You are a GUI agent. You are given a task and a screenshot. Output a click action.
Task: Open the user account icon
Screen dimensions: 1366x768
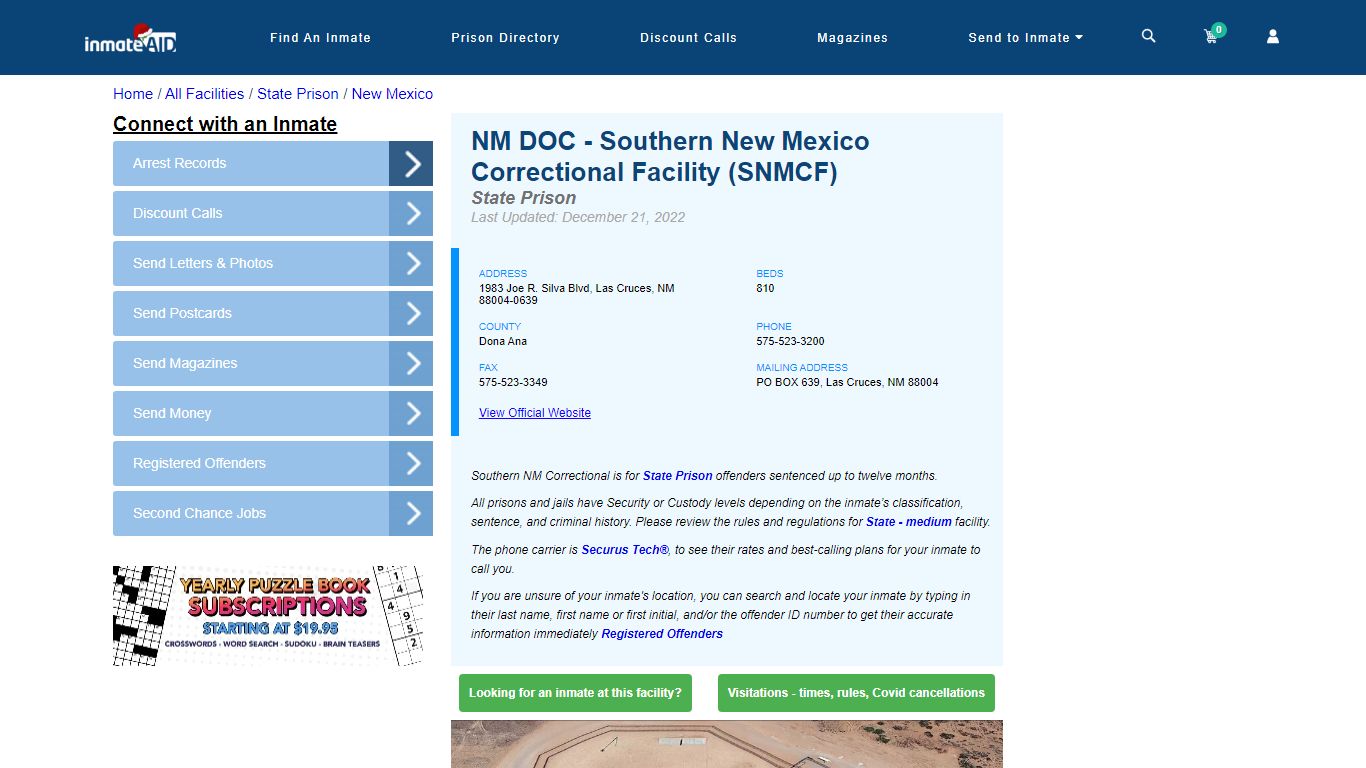(1273, 36)
